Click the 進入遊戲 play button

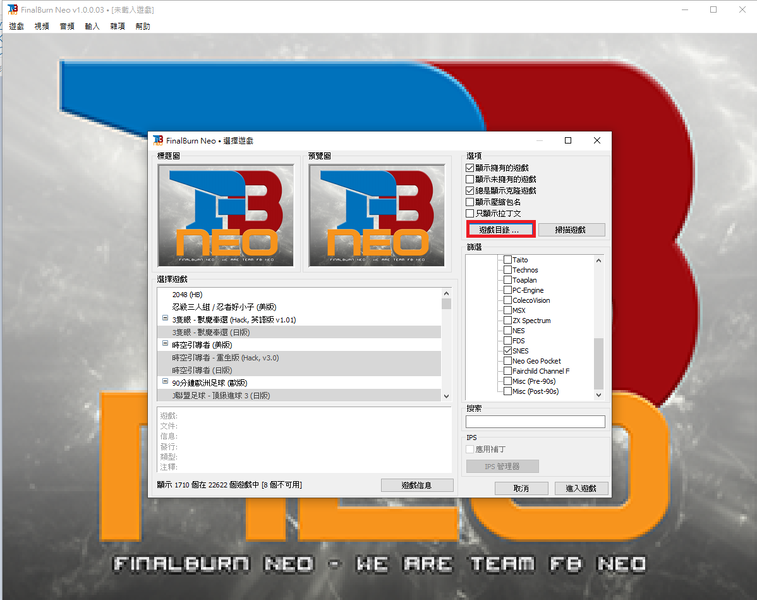[x=581, y=488]
